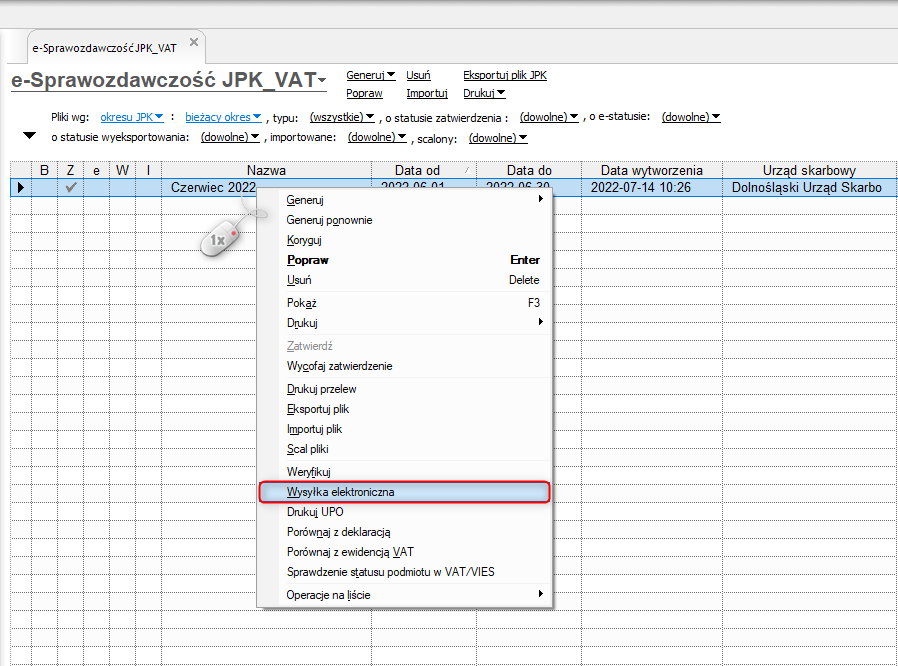The image size is (898, 666).
Task: Sort by Urząd skarbowy column header
Action: [809, 170]
